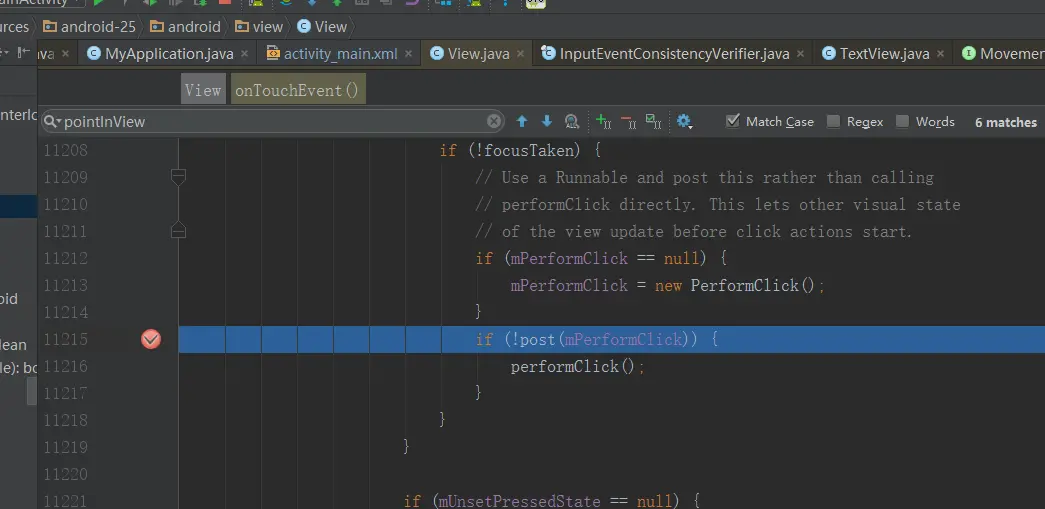Collapse fold end marker at line 11211
The width and height of the screenshot is (1045, 509).
178,231
